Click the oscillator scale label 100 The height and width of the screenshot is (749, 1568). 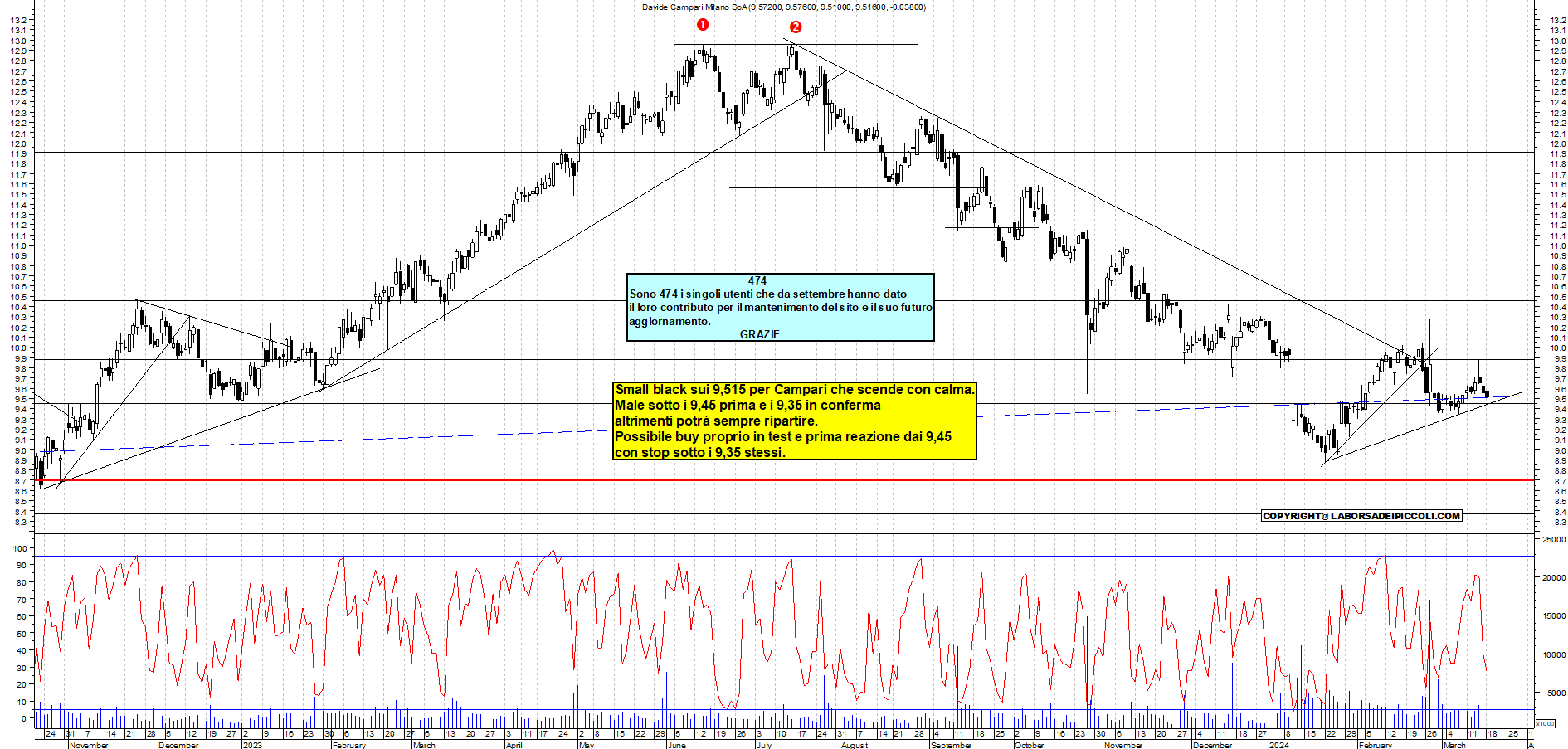18,548
